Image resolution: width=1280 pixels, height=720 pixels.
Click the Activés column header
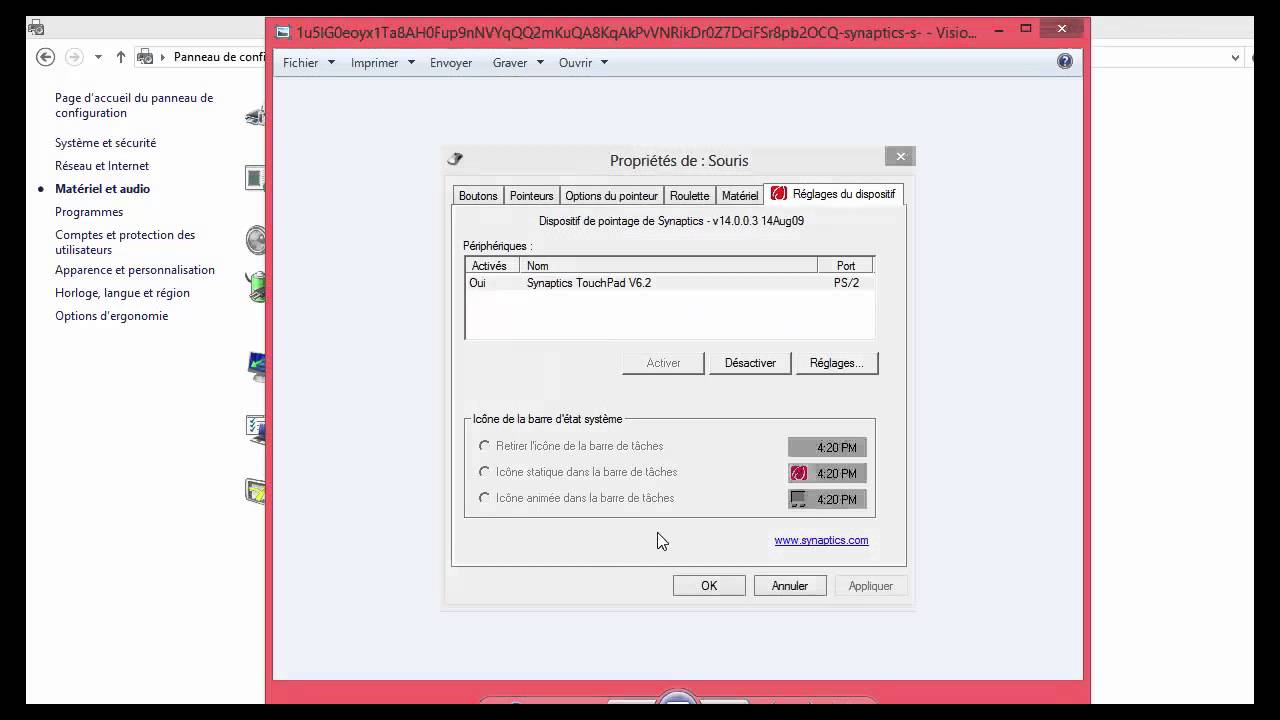(492, 266)
